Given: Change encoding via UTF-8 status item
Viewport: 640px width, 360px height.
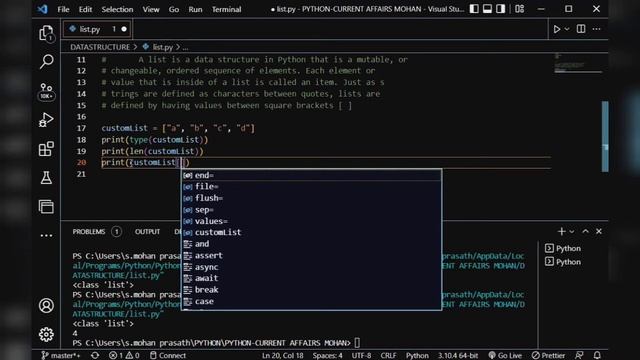Looking at the screenshot, I should click(361, 355).
